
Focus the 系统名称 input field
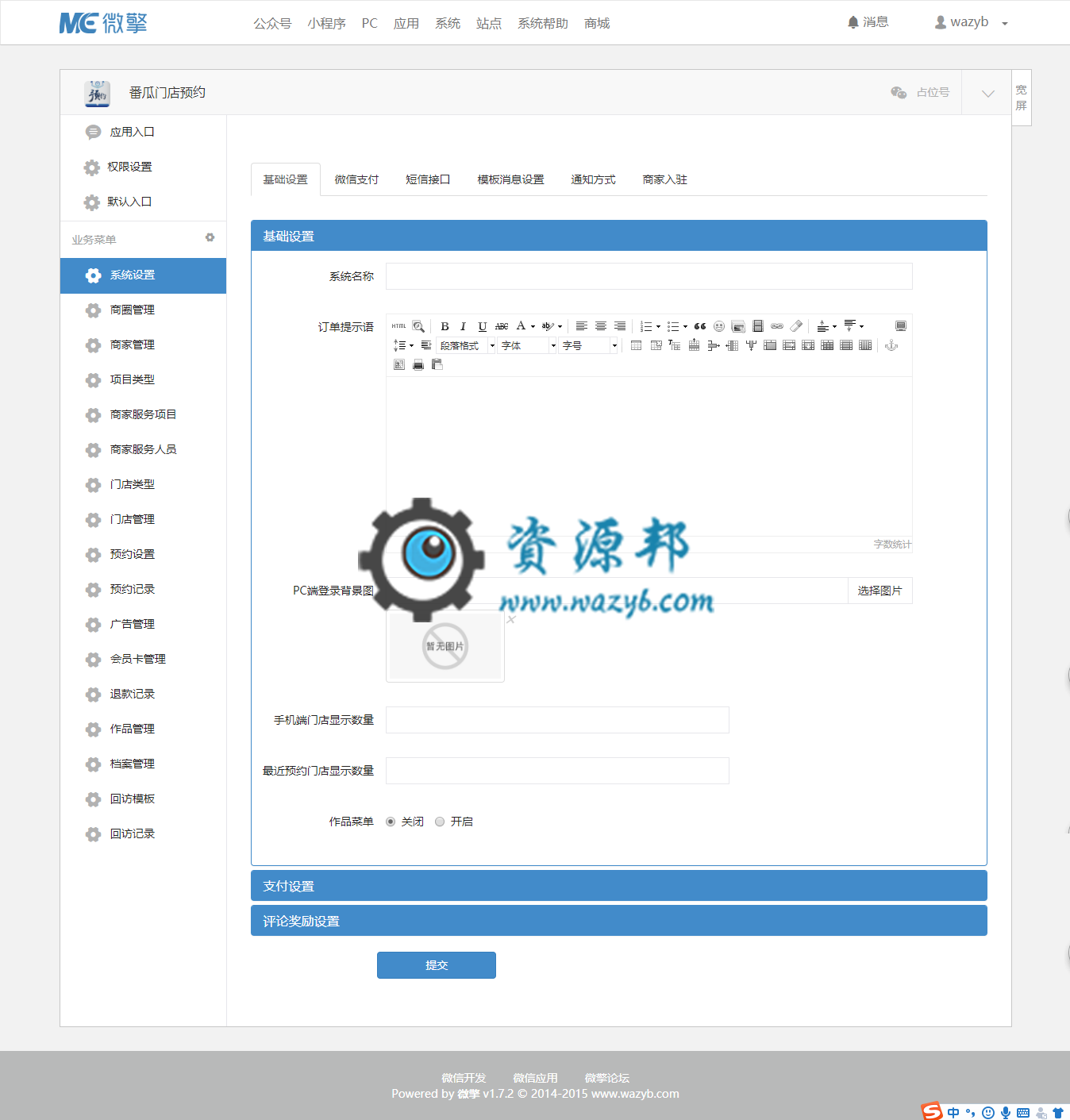tap(649, 276)
